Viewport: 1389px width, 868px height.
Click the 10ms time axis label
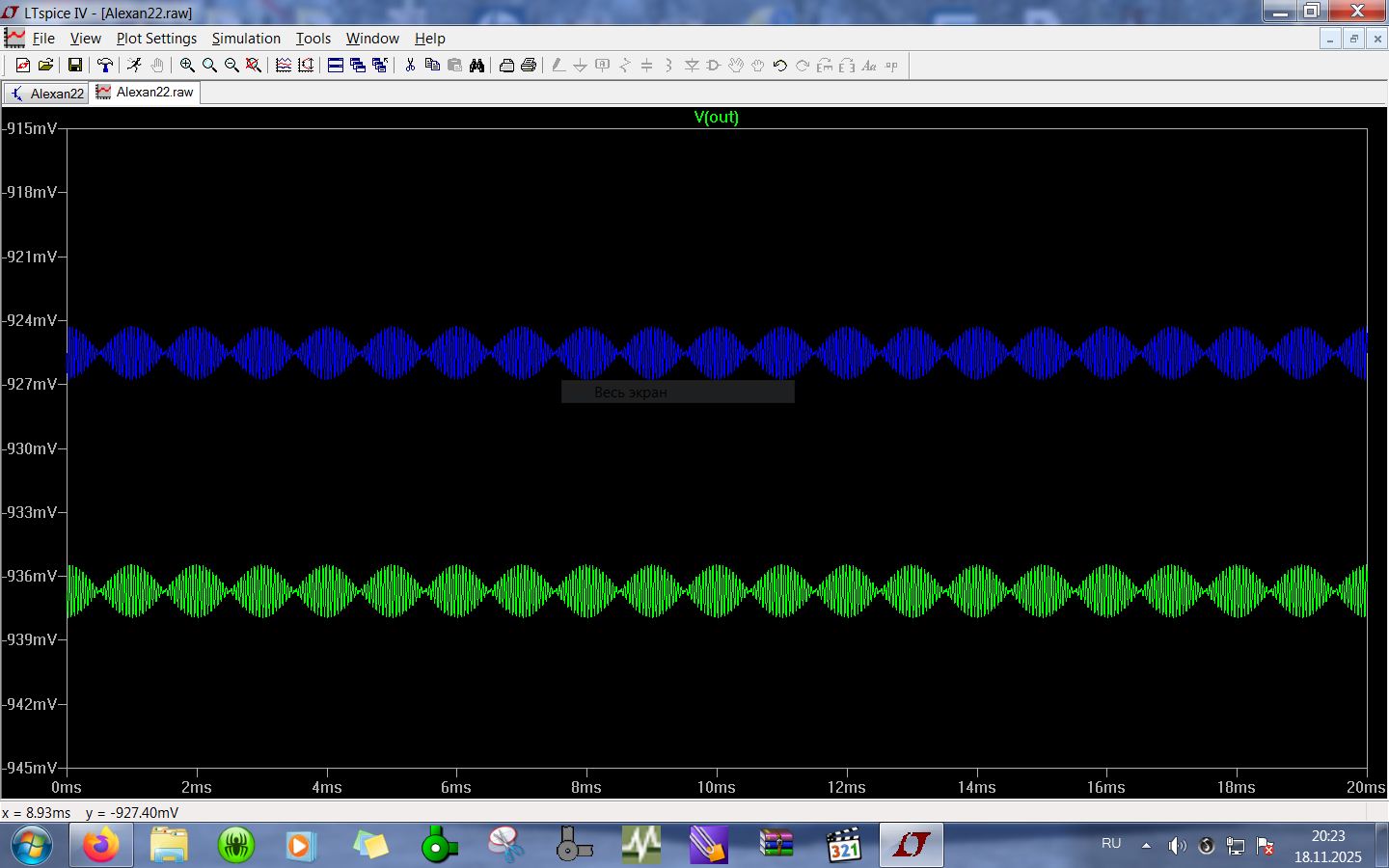(x=717, y=788)
